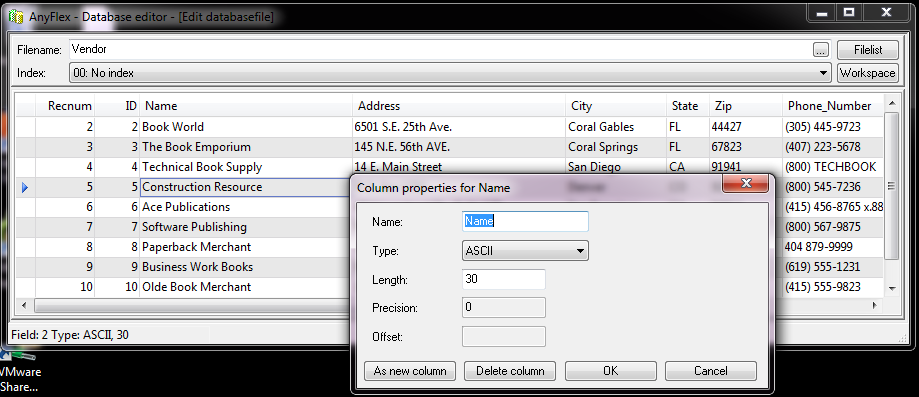Click the current record arrow marker on row 5
Screen dimensions: 919x397
(25, 188)
